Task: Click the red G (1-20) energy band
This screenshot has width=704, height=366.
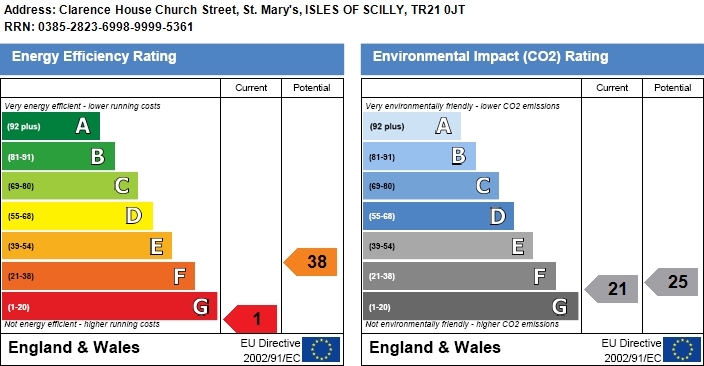Action: pyautogui.click(x=110, y=306)
